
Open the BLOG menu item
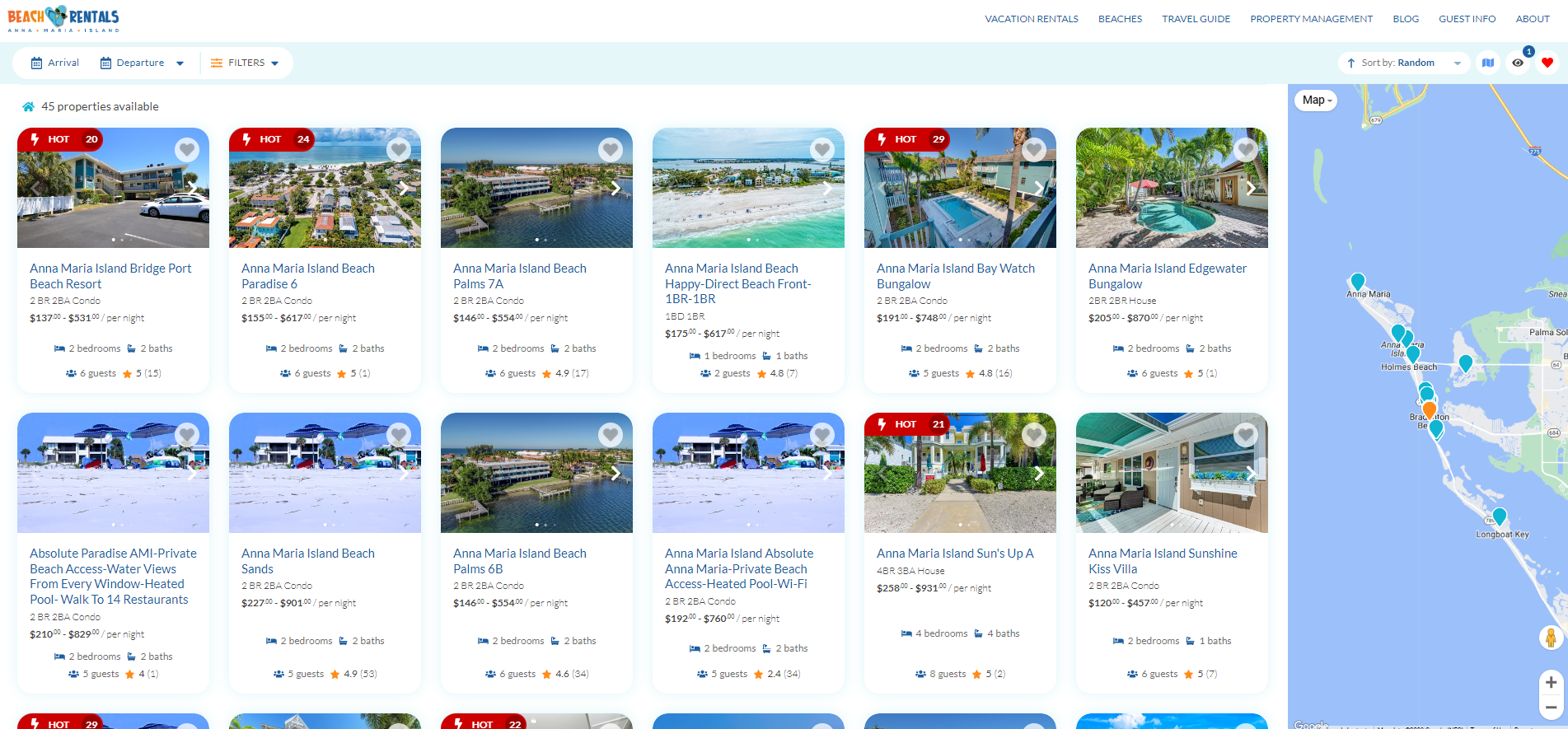(x=1406, y=19)
